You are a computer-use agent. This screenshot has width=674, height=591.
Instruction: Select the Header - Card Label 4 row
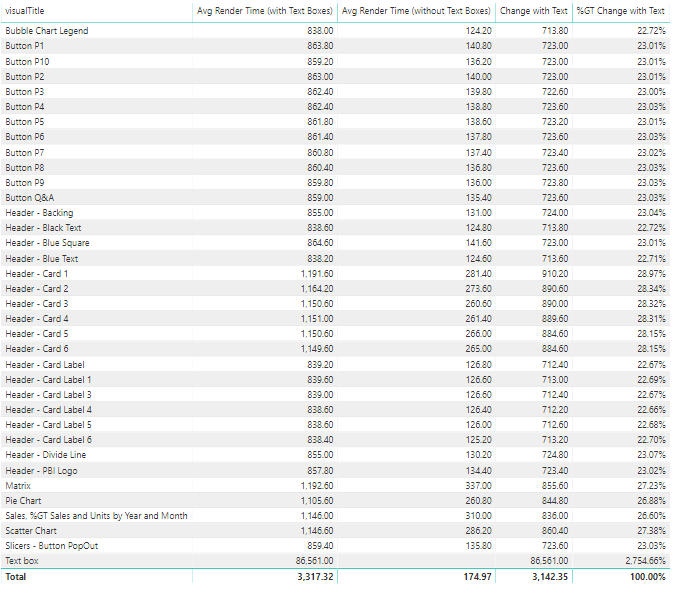tap(335, 410)
